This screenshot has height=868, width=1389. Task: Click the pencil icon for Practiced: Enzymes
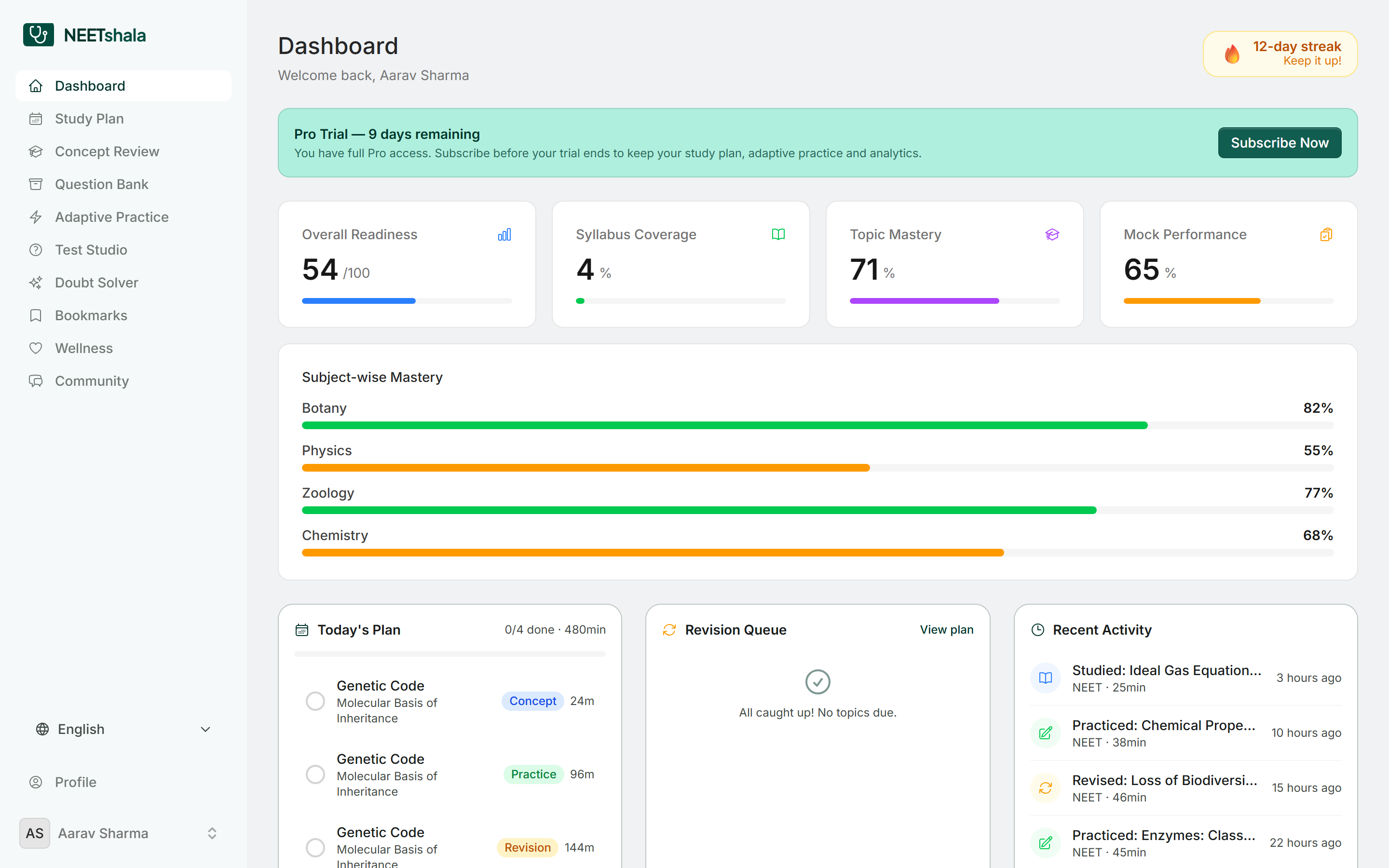(1046, 843)
